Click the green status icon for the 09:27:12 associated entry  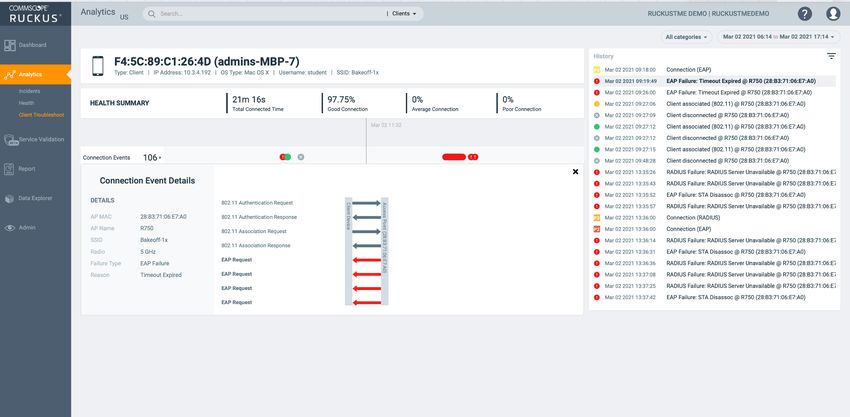[596, 126]
